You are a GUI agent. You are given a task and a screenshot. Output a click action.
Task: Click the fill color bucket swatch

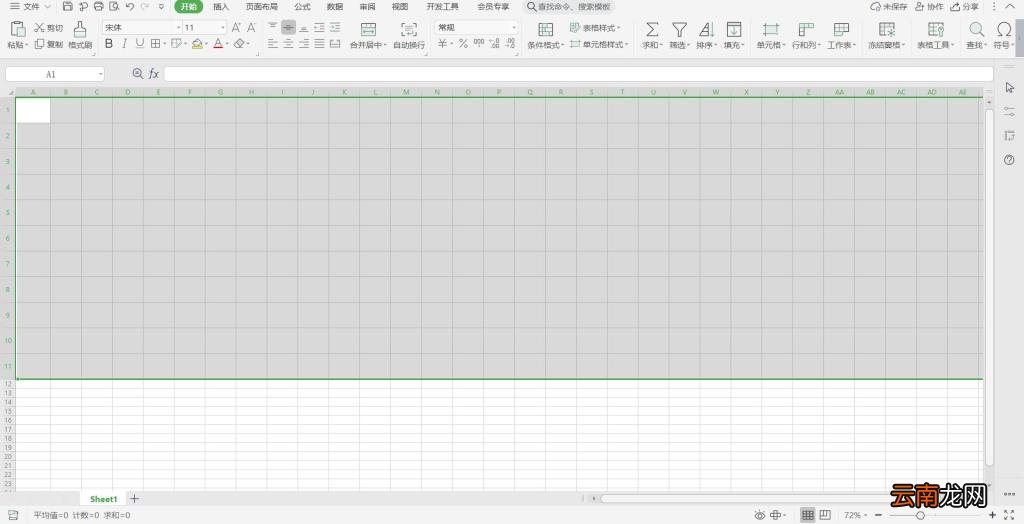[x=197, y=44]
